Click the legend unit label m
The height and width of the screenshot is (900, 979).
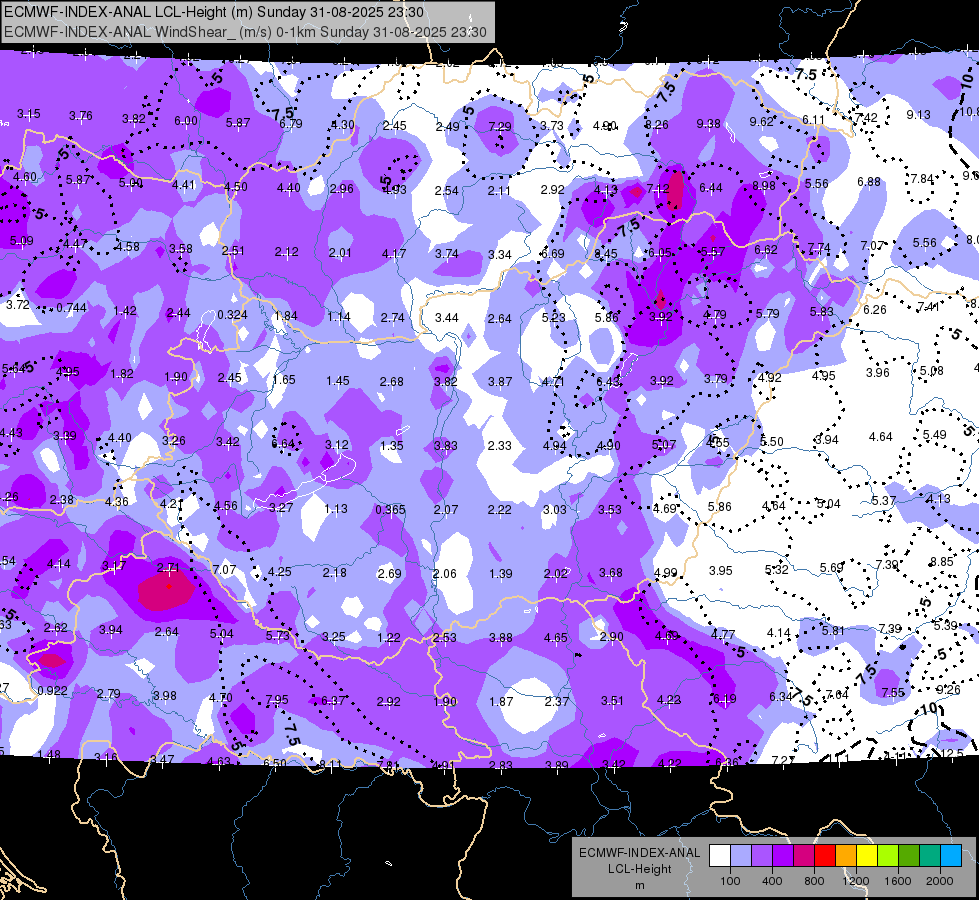[x=639, y=886]
